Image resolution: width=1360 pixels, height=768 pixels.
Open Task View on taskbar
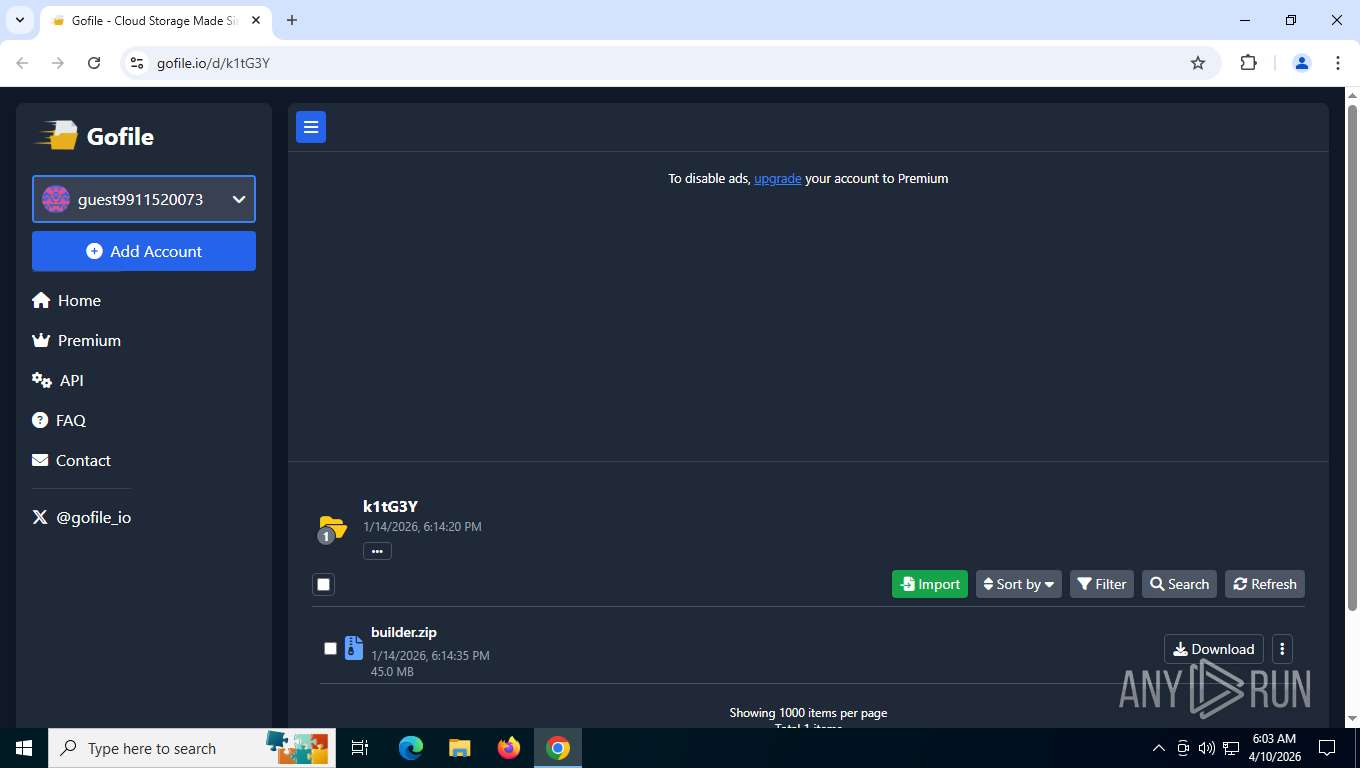[360, 748]
